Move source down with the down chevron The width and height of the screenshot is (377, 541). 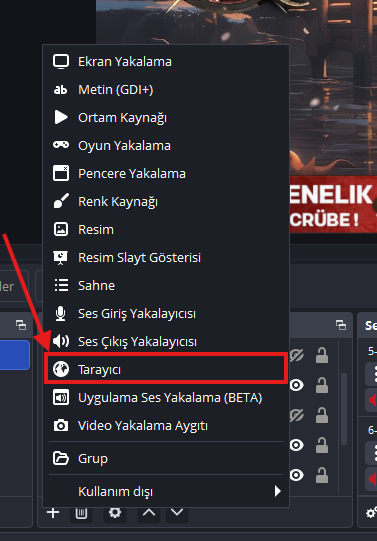pos(177,513)
